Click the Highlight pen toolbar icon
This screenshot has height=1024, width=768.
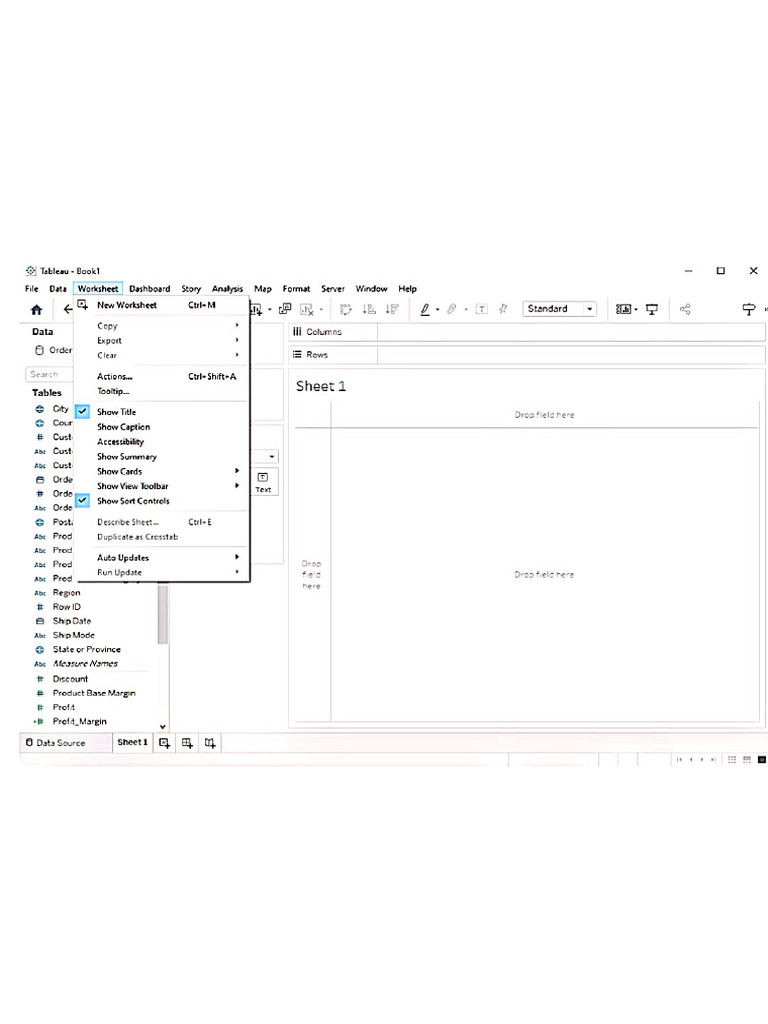pyautogui.click(x=424, y=310)
